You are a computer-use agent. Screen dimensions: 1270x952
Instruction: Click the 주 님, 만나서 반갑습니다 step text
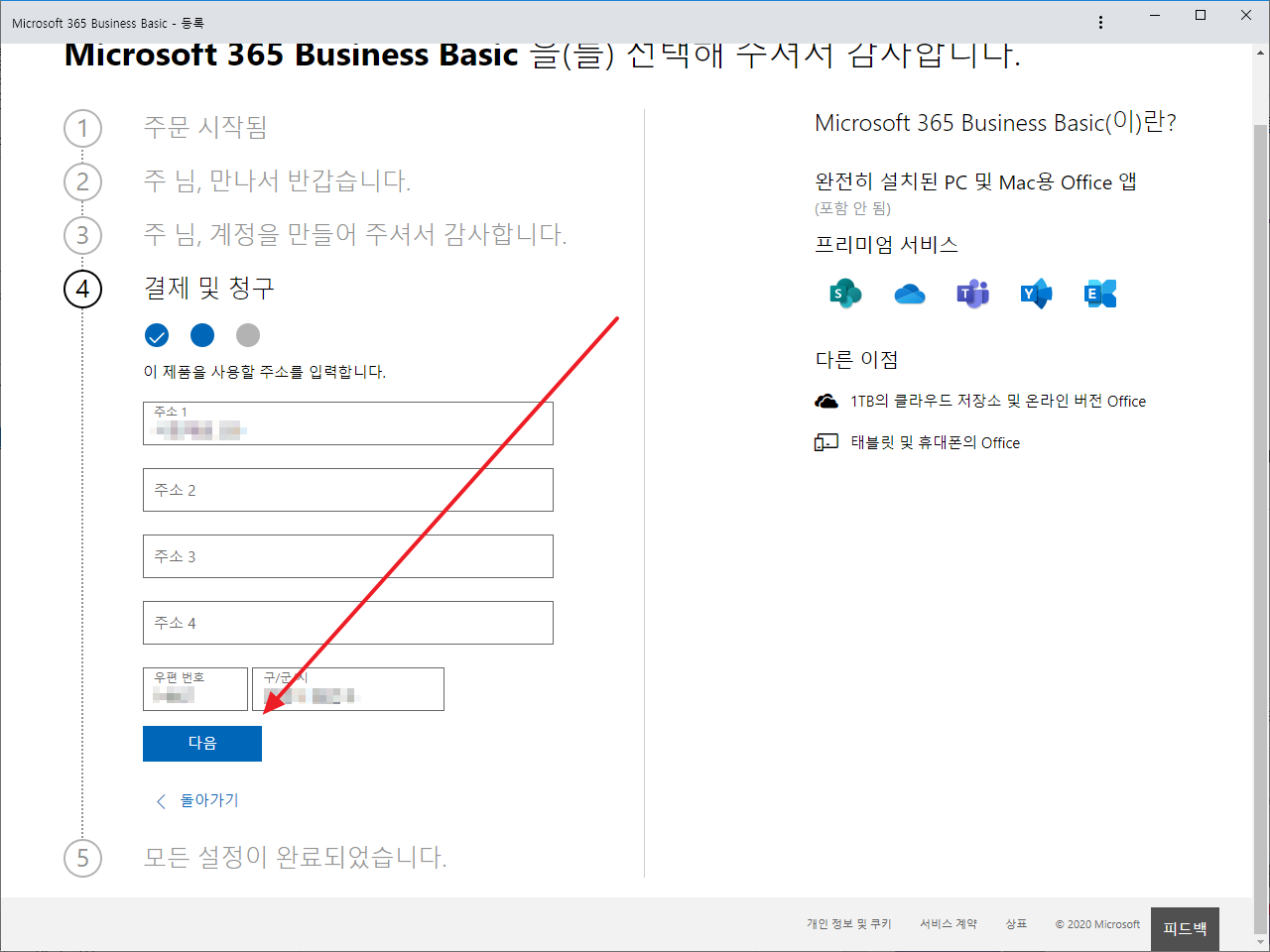pyautogui.click(x=277, y=180)
